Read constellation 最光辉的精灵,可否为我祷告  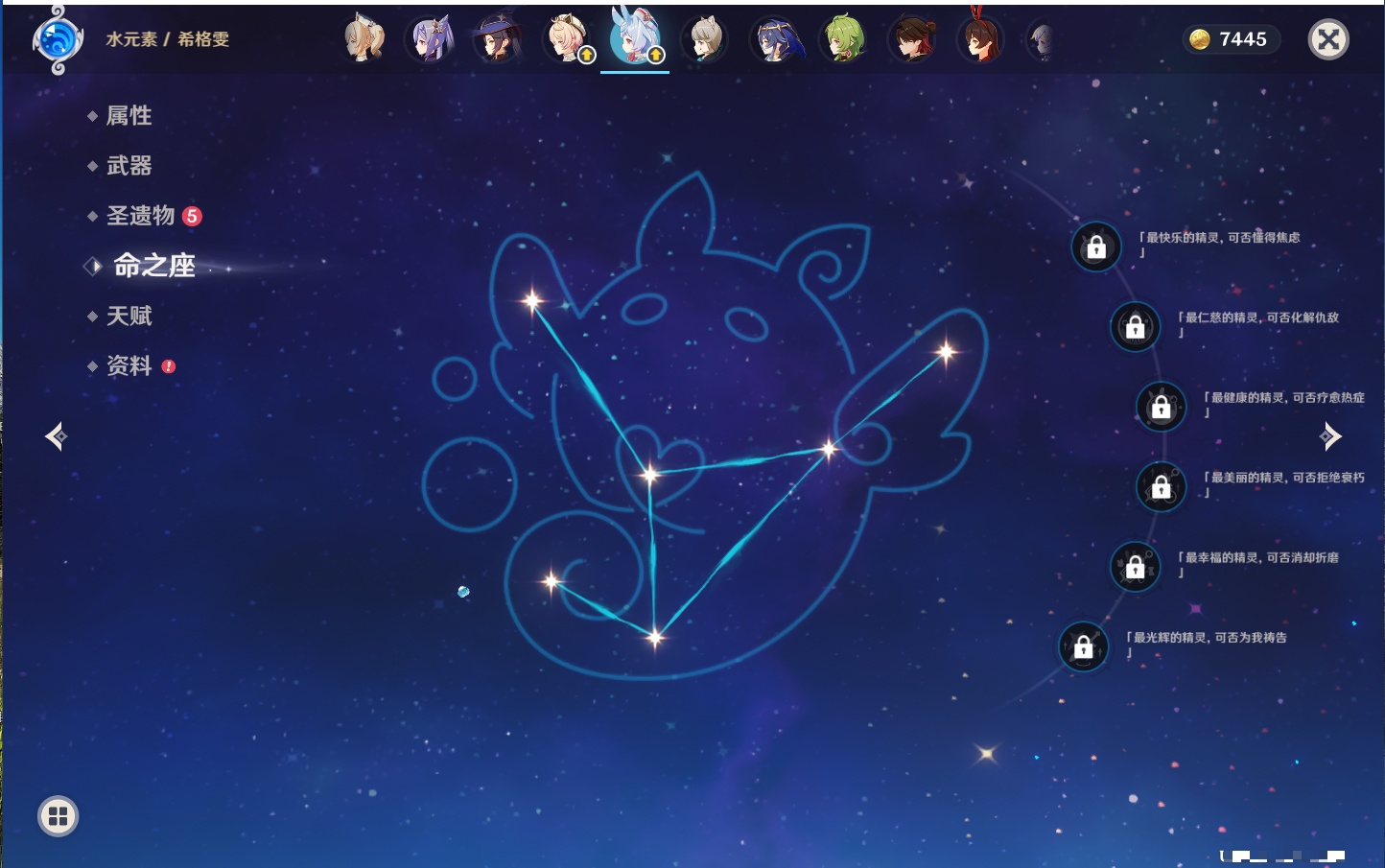point(1207,644)
